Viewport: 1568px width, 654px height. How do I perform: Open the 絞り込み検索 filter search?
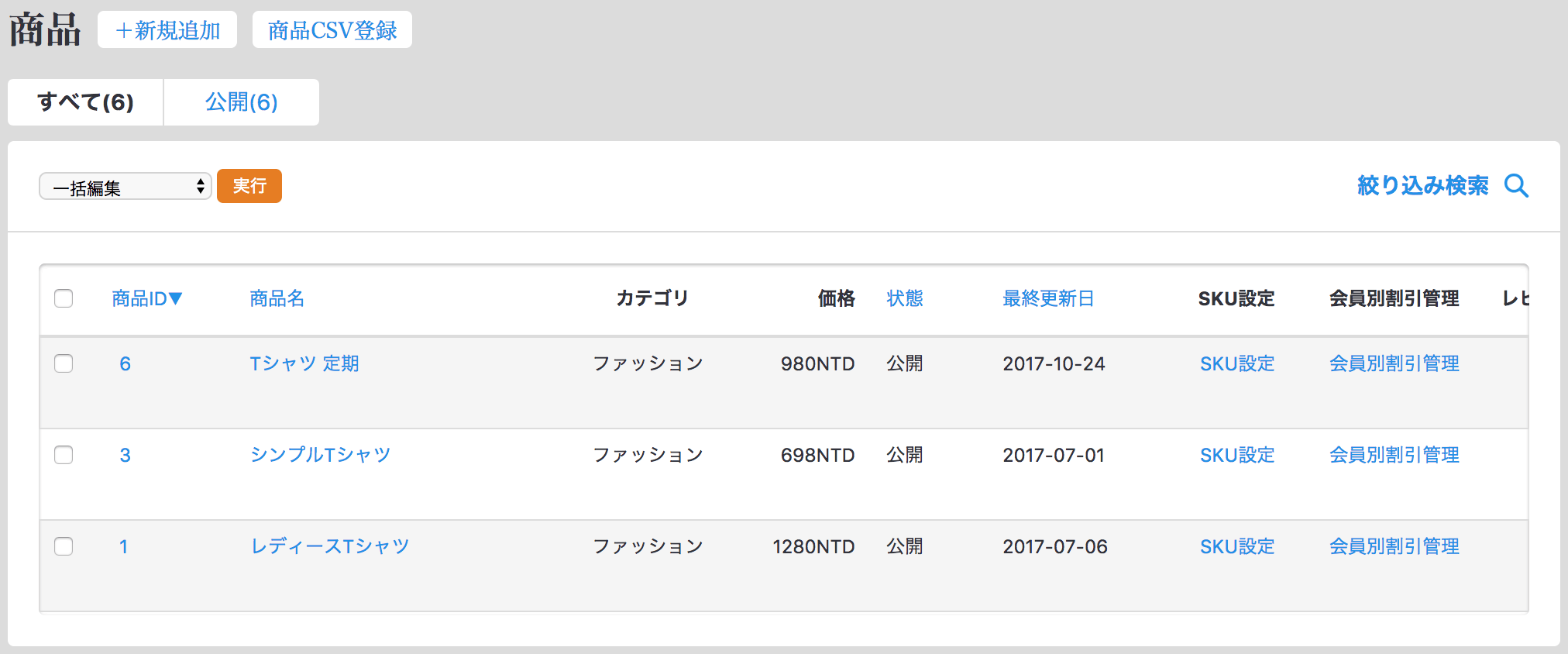click(1422, 186)
